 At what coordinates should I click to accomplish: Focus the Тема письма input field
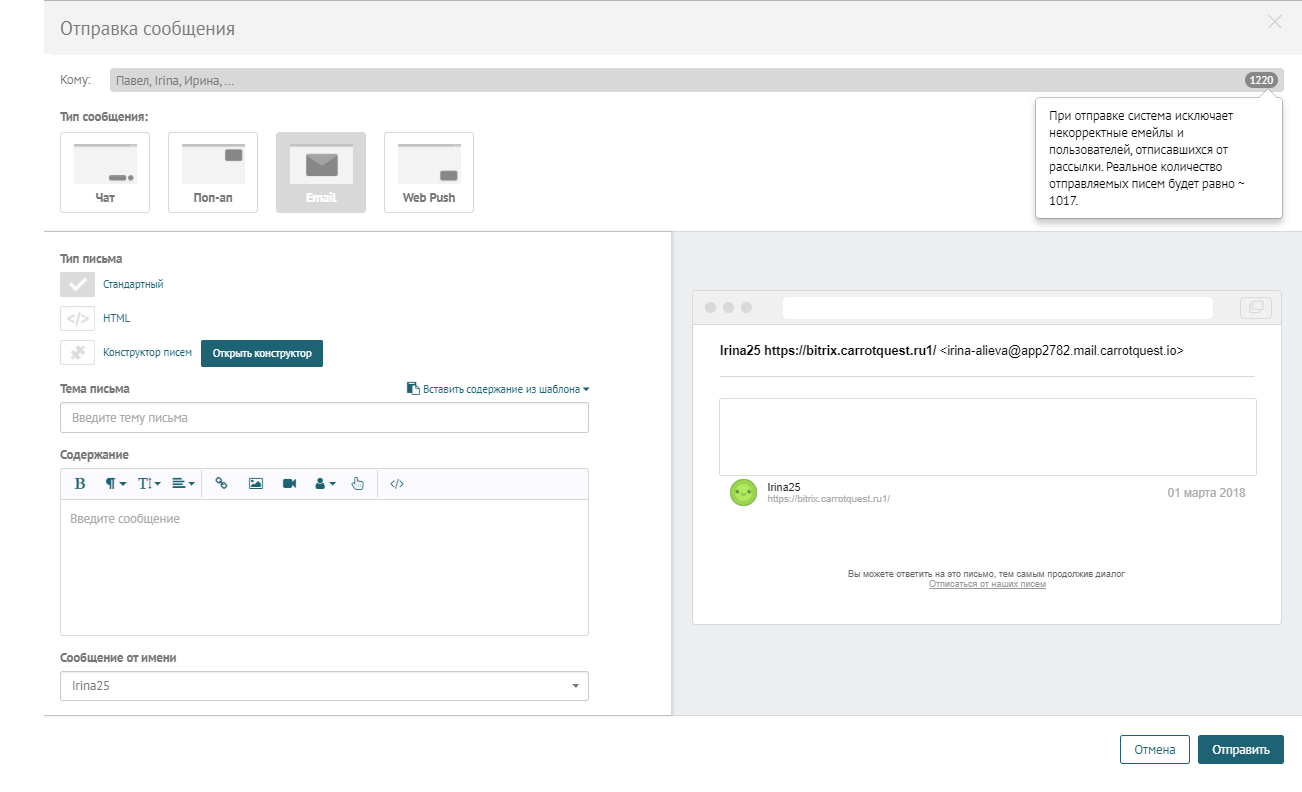pyautogui.click(x=324, y=418)
